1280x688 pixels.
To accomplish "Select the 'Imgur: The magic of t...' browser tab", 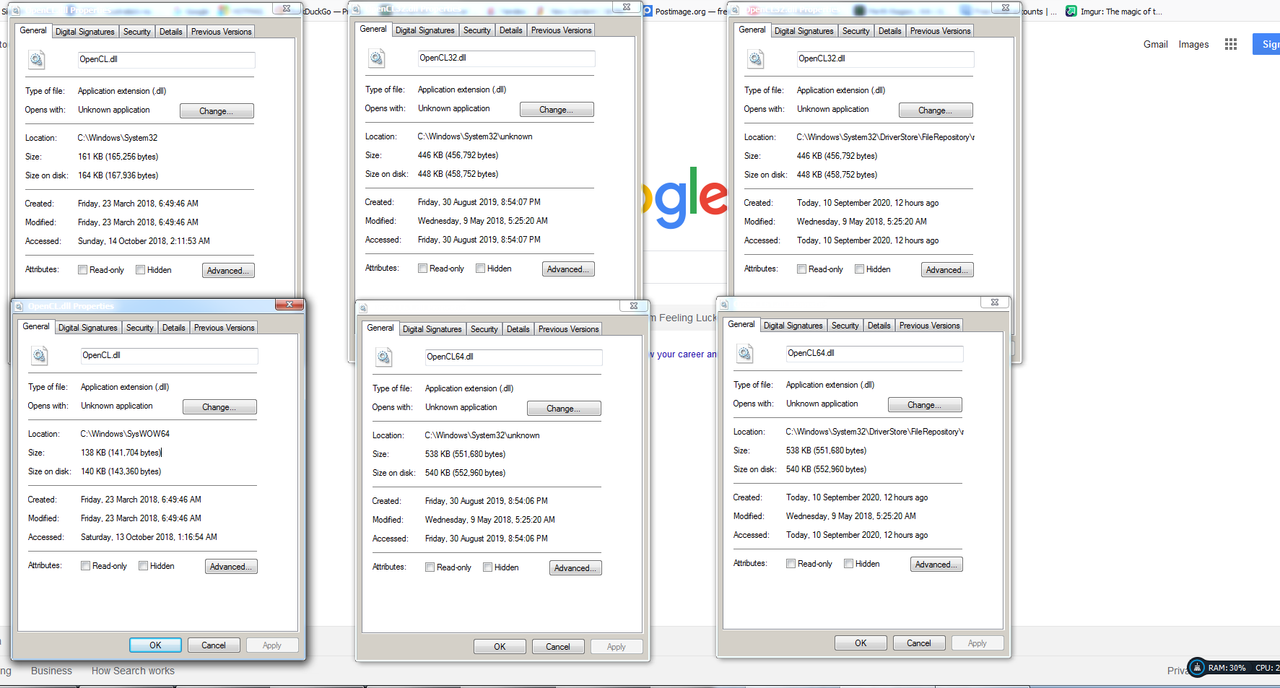I will coord(1115,12).
